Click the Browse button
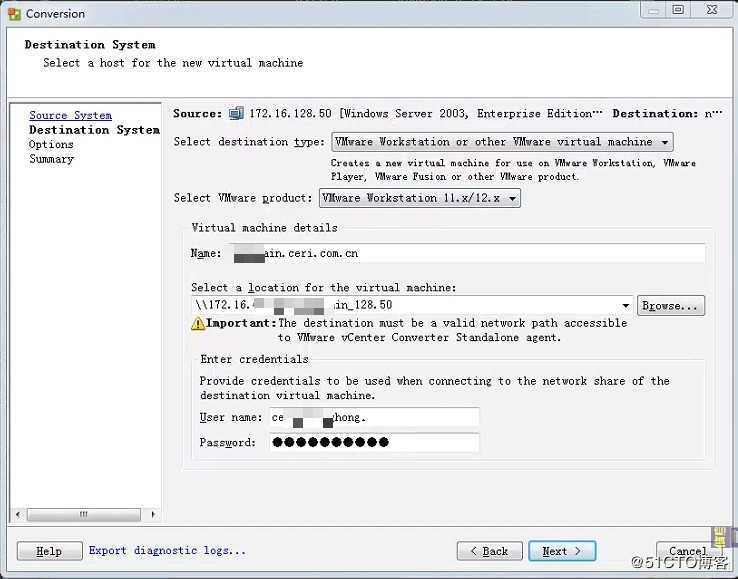The image size is (738, 579). (671, 306)
